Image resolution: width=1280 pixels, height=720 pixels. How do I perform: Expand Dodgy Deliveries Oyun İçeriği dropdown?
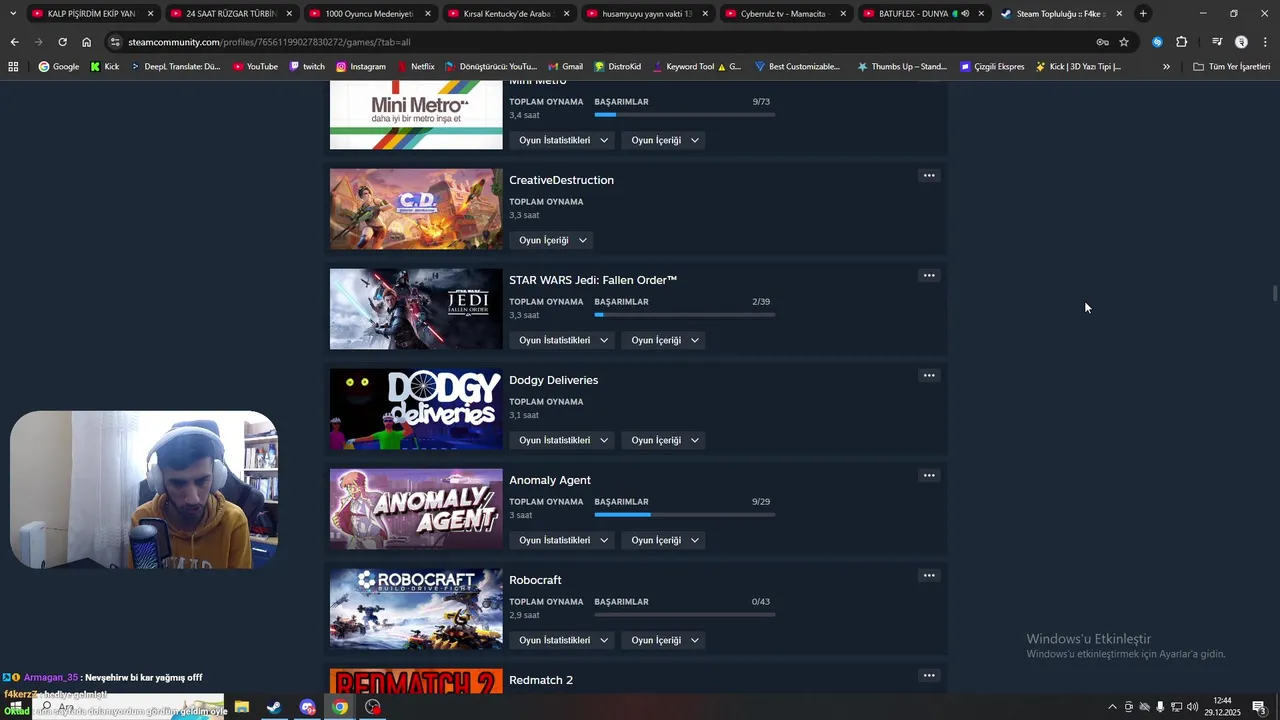click(665, 440)
